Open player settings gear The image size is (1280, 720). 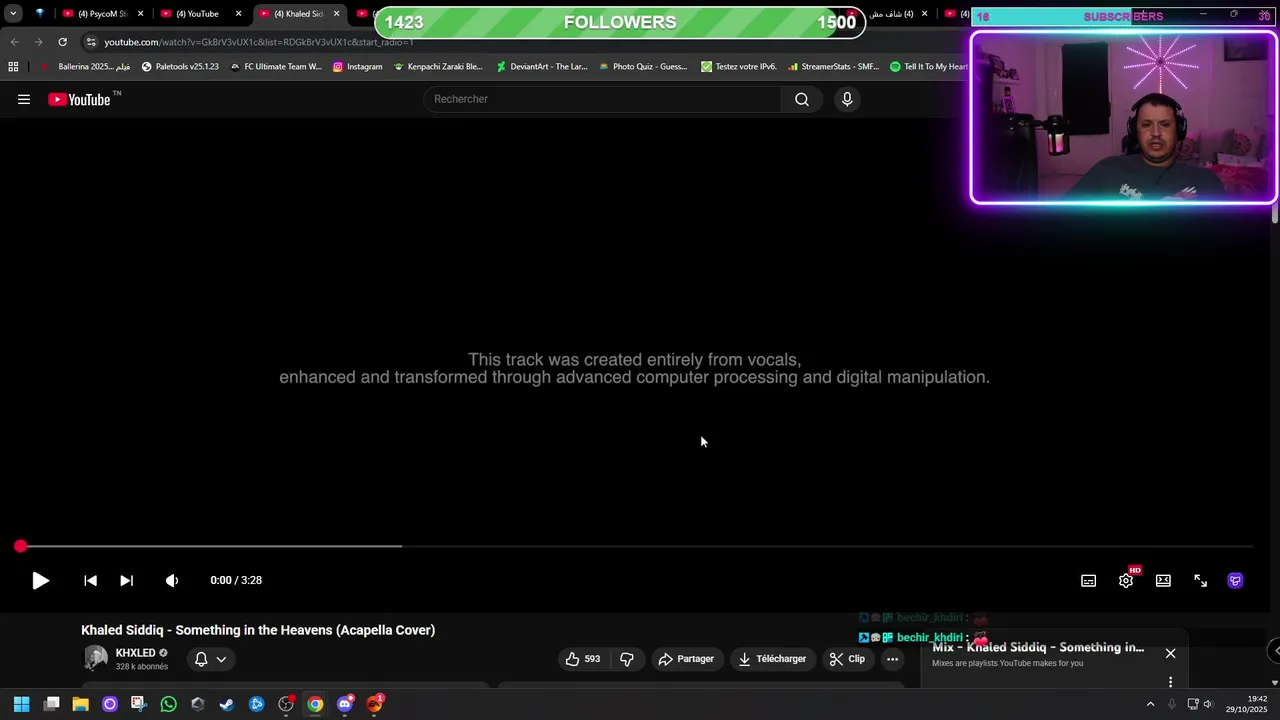click(1126, 580)
